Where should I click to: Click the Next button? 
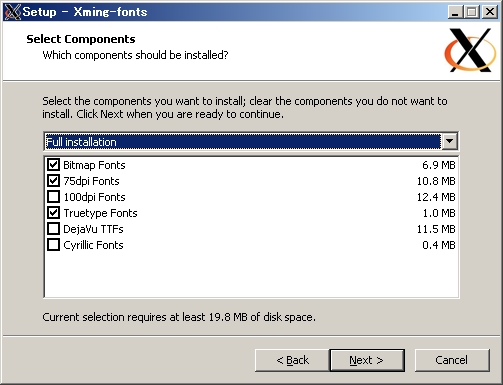(367, 360)
